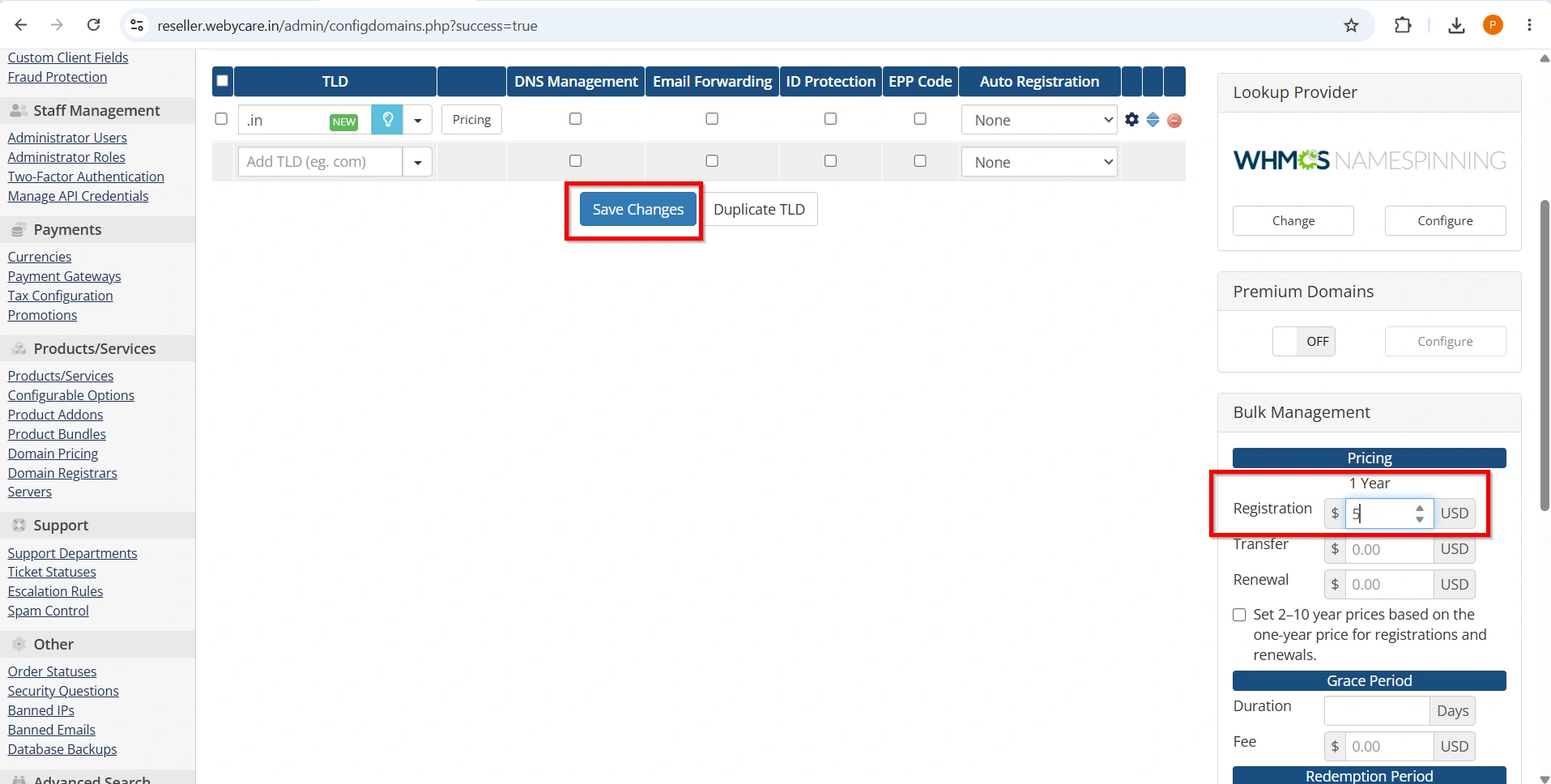This screenshot has height=784, width=1551.
Task: Click the browser back arrow
Action: pos(21,25)
